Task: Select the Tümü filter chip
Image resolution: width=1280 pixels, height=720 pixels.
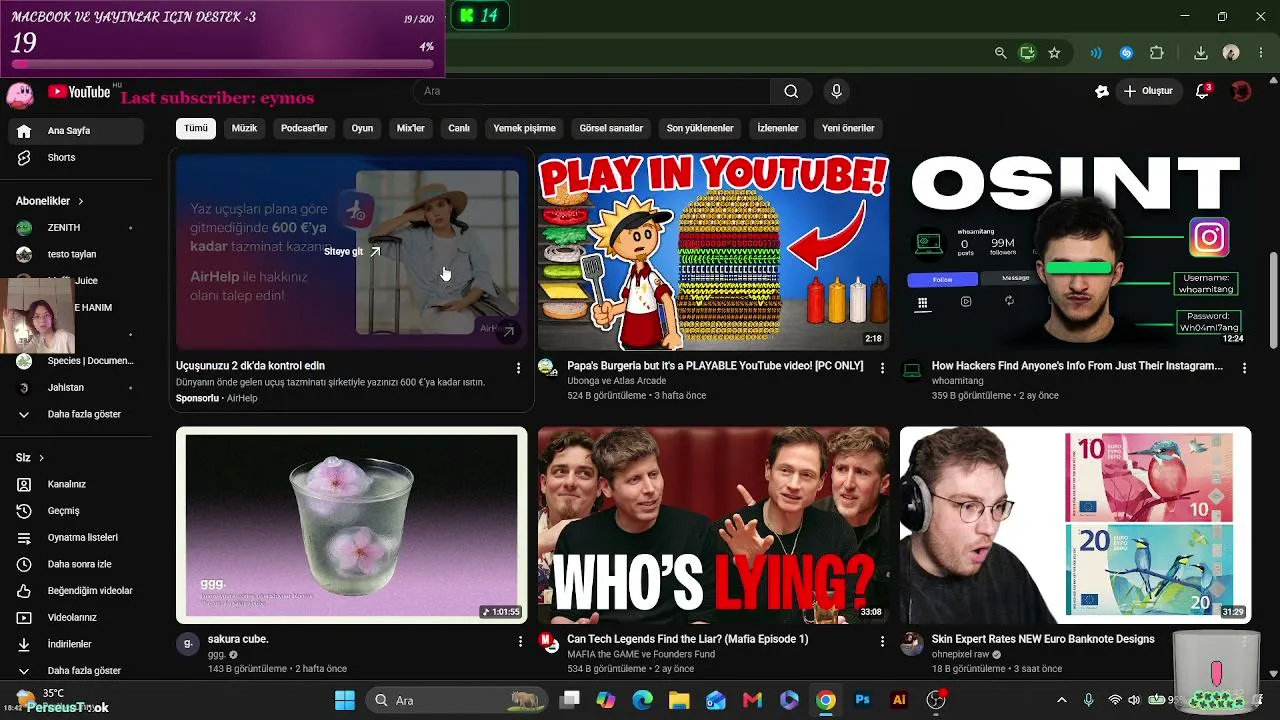Action: click(196, 128)
